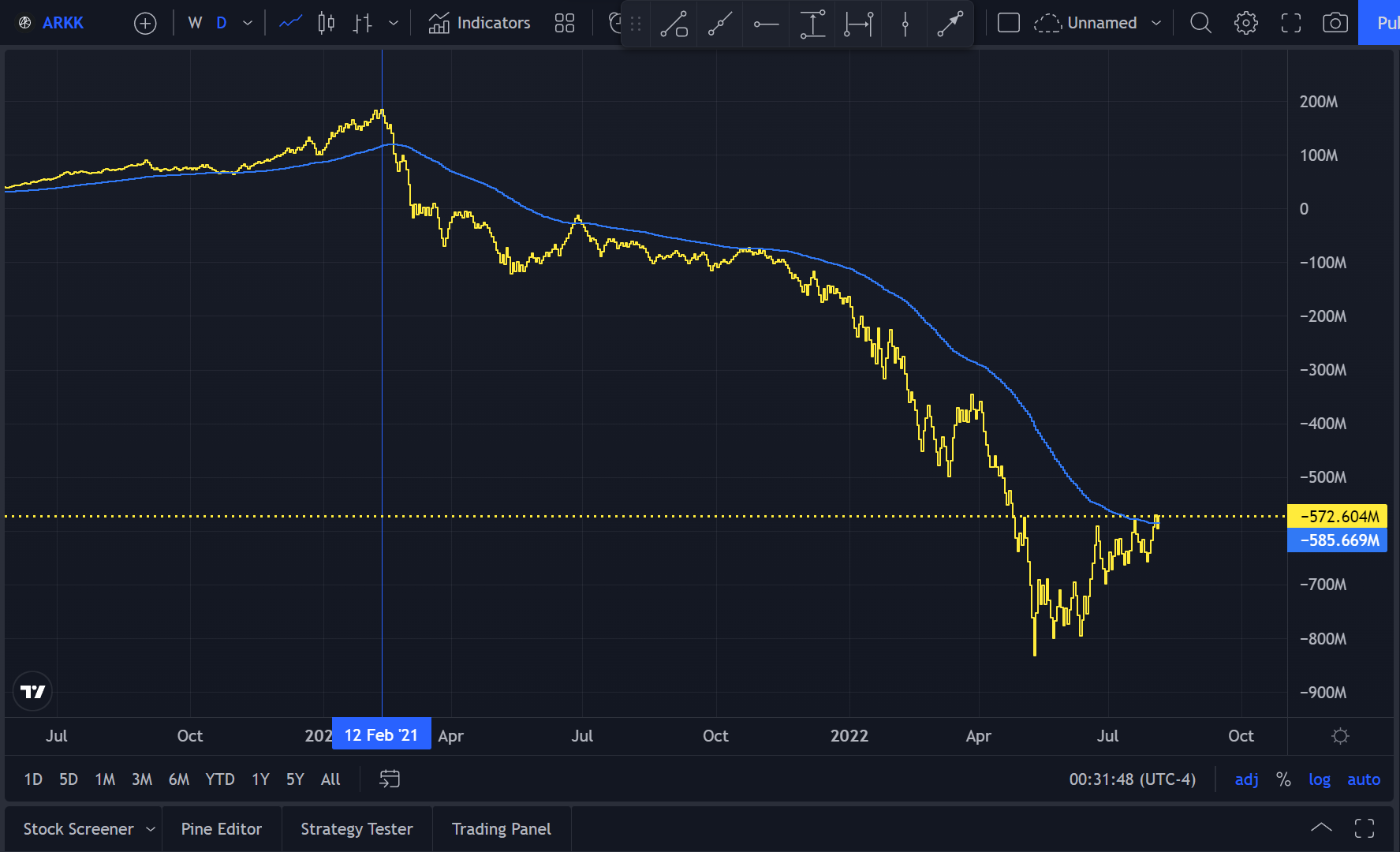Select the arrow drawing tool
1400x852 pixels.
[x=950, y=24]
